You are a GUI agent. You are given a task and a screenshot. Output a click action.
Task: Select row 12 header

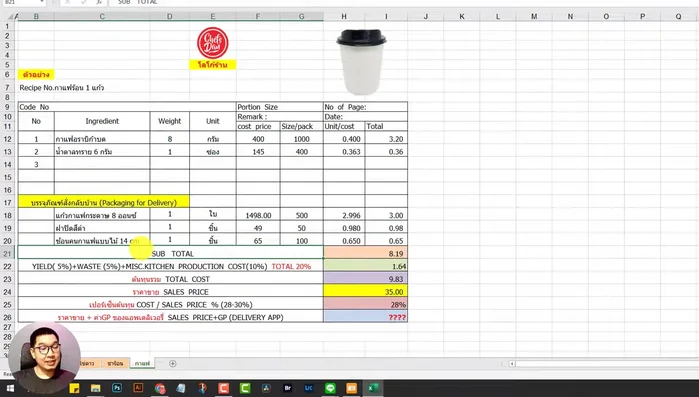click(8, 139)
